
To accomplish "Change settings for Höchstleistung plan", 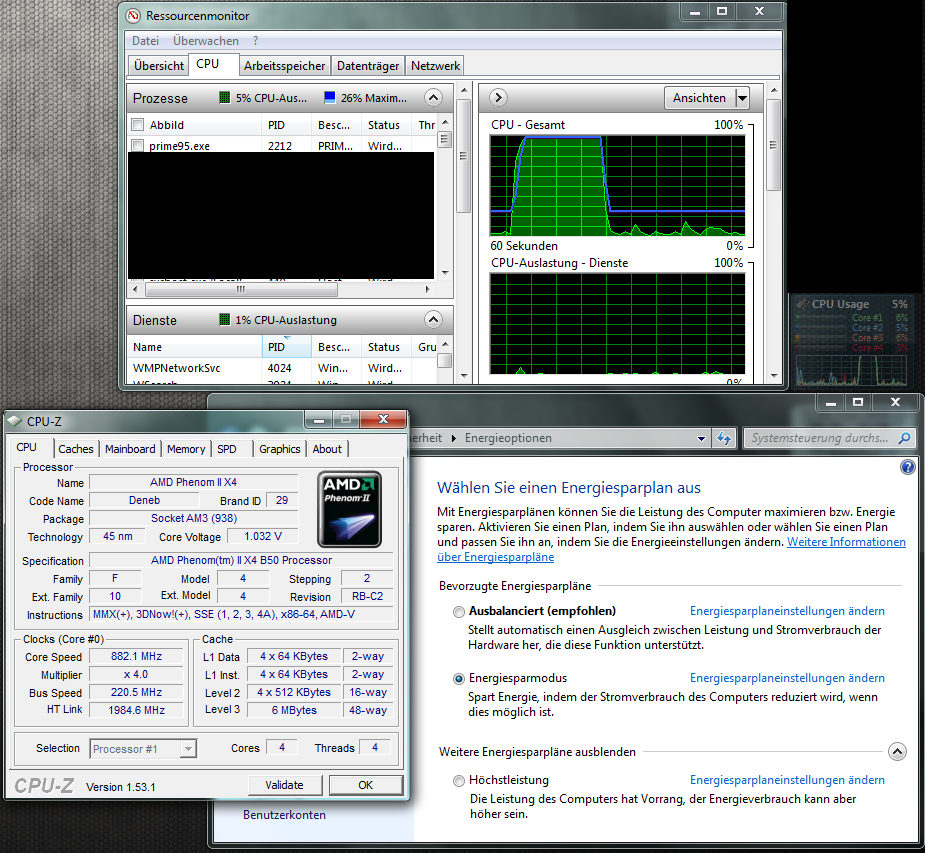I will tap(787, 780).
